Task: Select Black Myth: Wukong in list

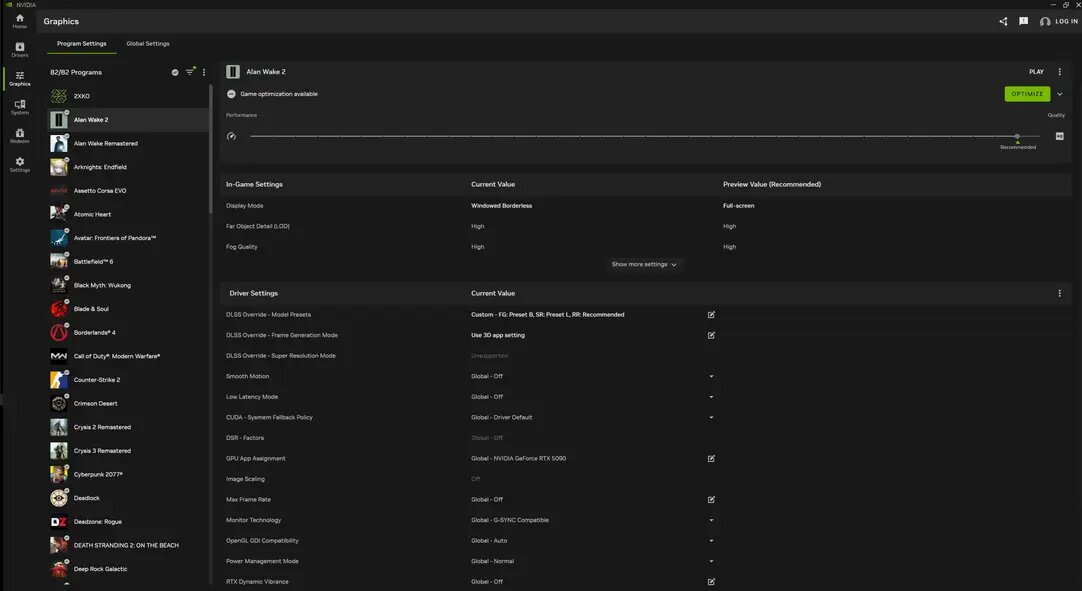Action: pos(128,285)
